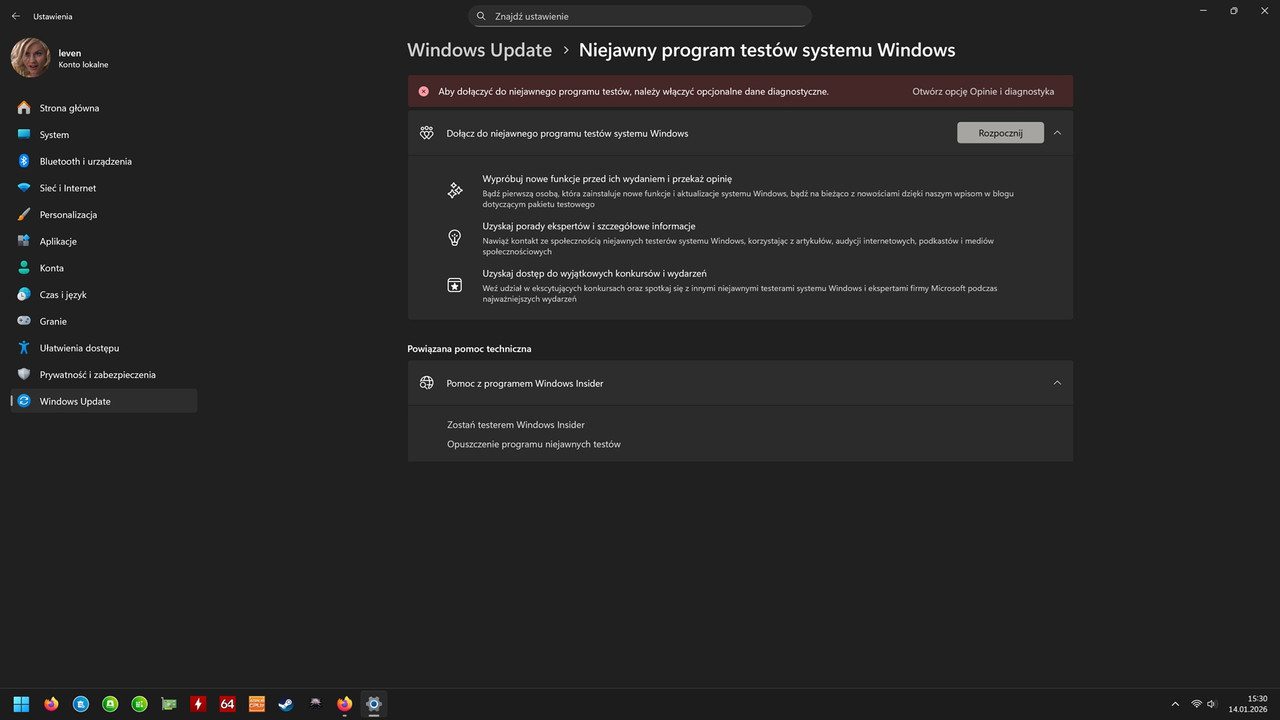Show hidden tray icons with the chevron

pos(1177,704)
